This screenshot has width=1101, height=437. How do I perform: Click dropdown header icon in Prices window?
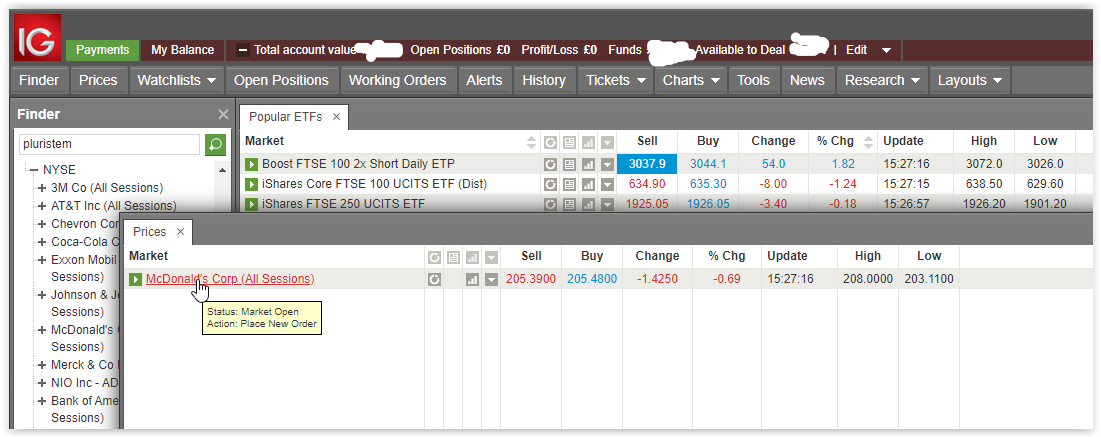click(492, 257)
